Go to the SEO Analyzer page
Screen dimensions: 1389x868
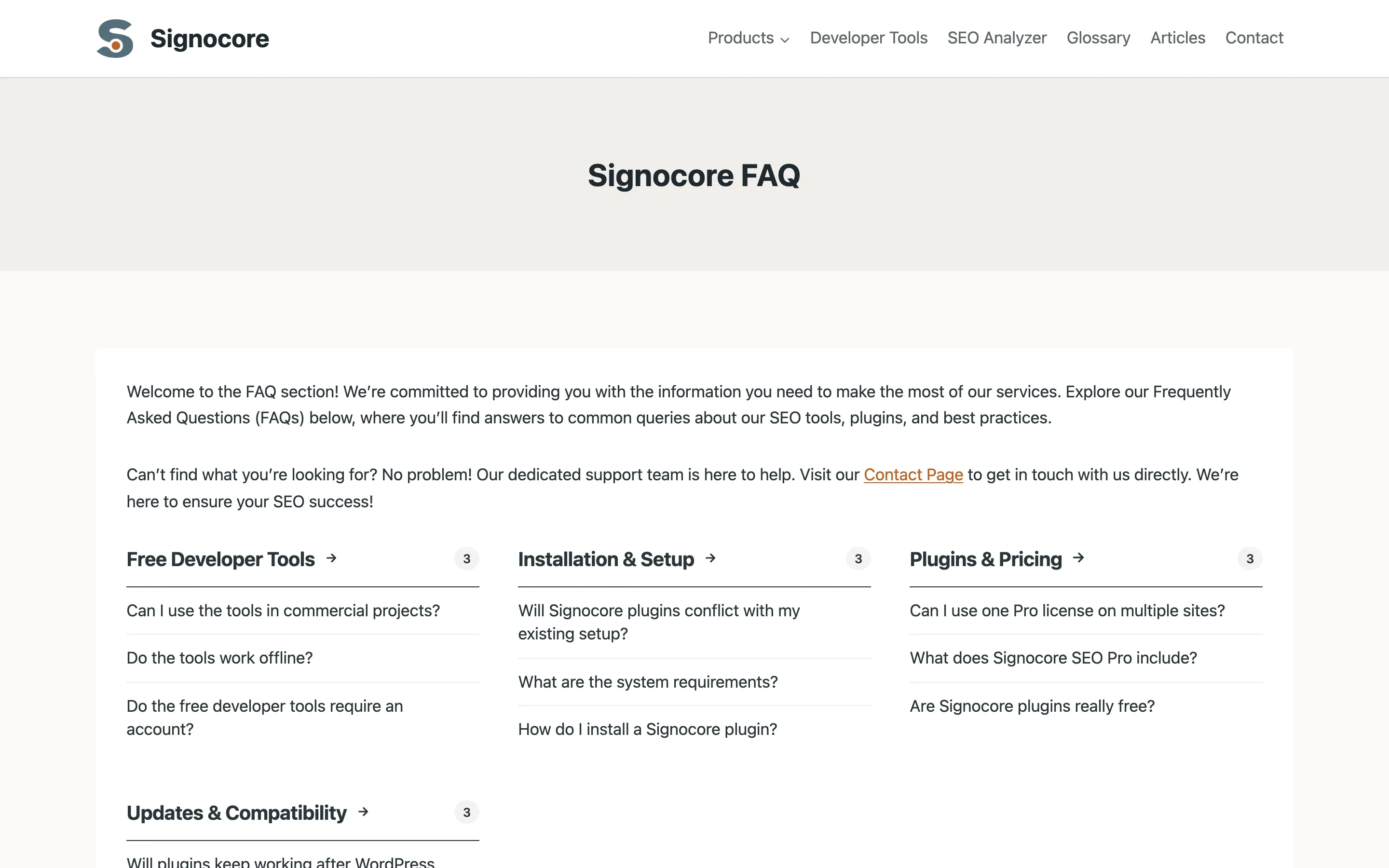pyautogui.click(x=997, y=38)
